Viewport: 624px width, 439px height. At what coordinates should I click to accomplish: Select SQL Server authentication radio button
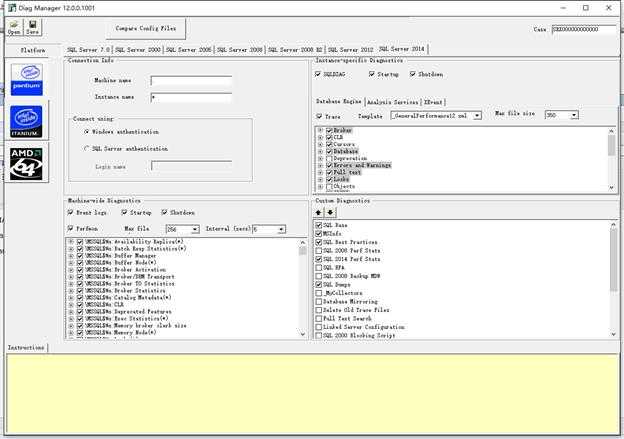coord(86,148)
